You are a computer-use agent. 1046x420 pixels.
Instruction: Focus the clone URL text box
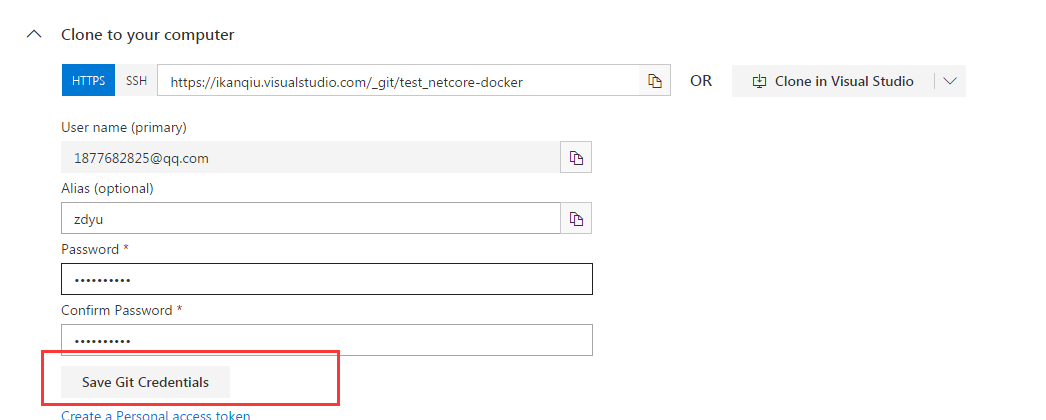coord(398,81)
